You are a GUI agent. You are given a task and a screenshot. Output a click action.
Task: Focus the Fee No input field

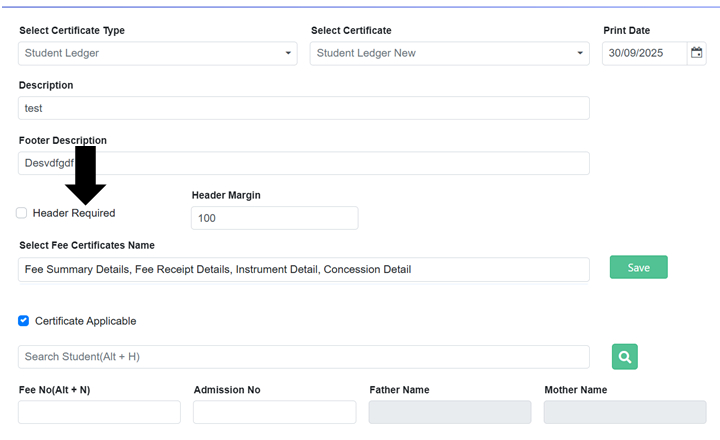point(99,412)
